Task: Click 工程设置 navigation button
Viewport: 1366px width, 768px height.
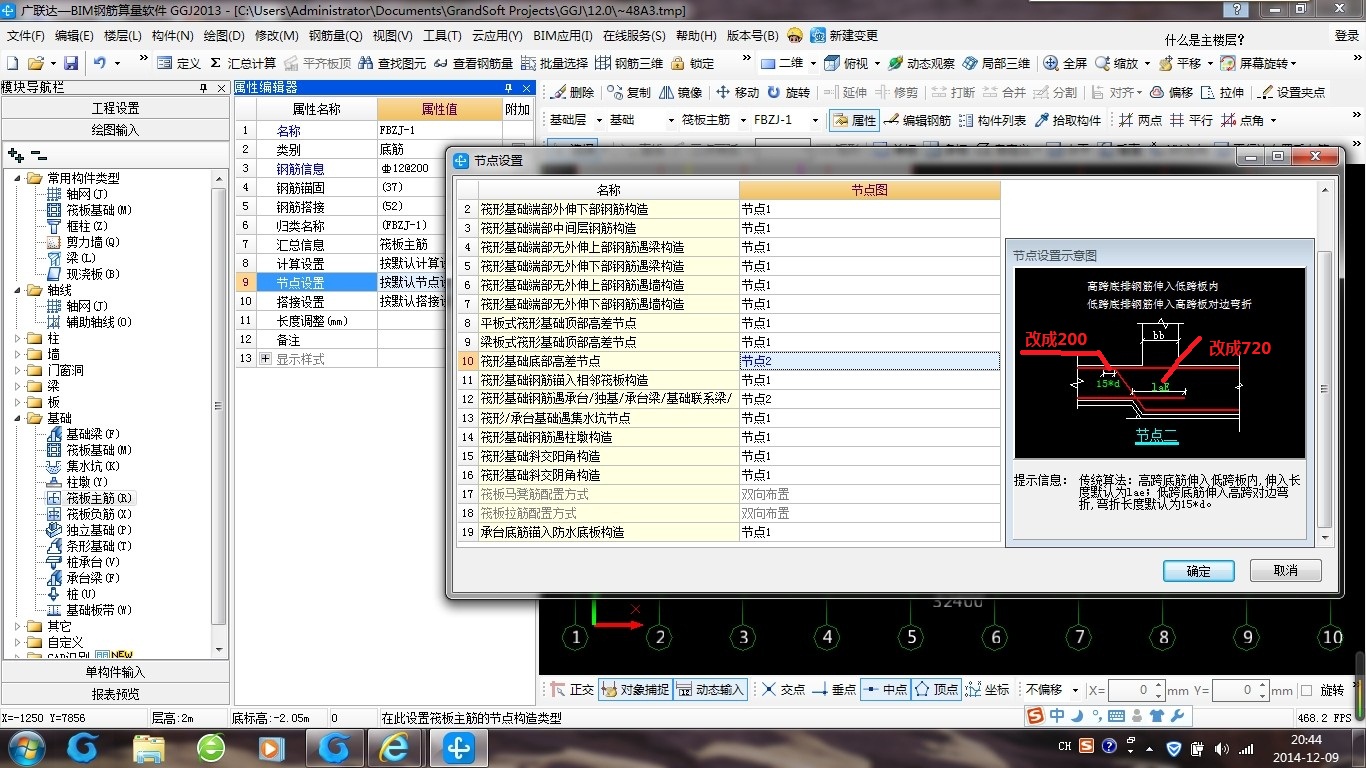Action: [x=115, y=108]
